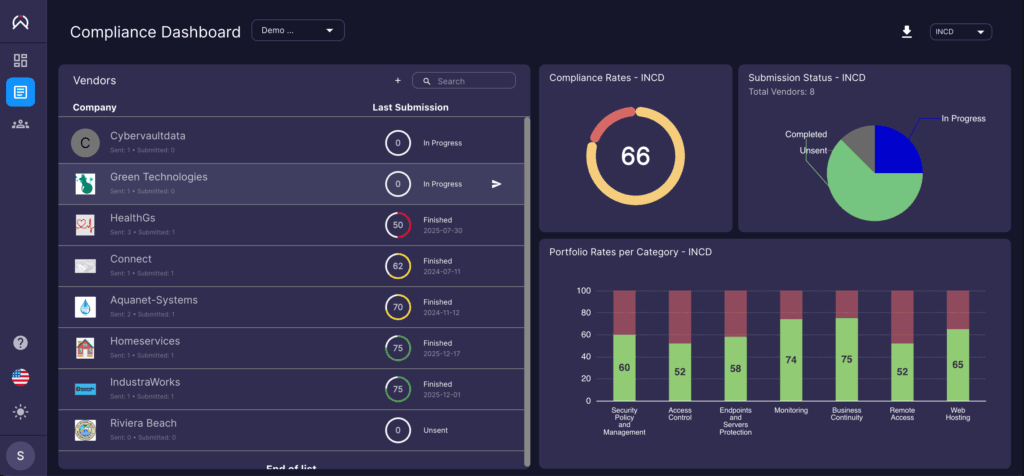Viewport: 1024px width, 476px height.
Task: Click the Web Hosting bar showing 65
Action: (958, 365)
